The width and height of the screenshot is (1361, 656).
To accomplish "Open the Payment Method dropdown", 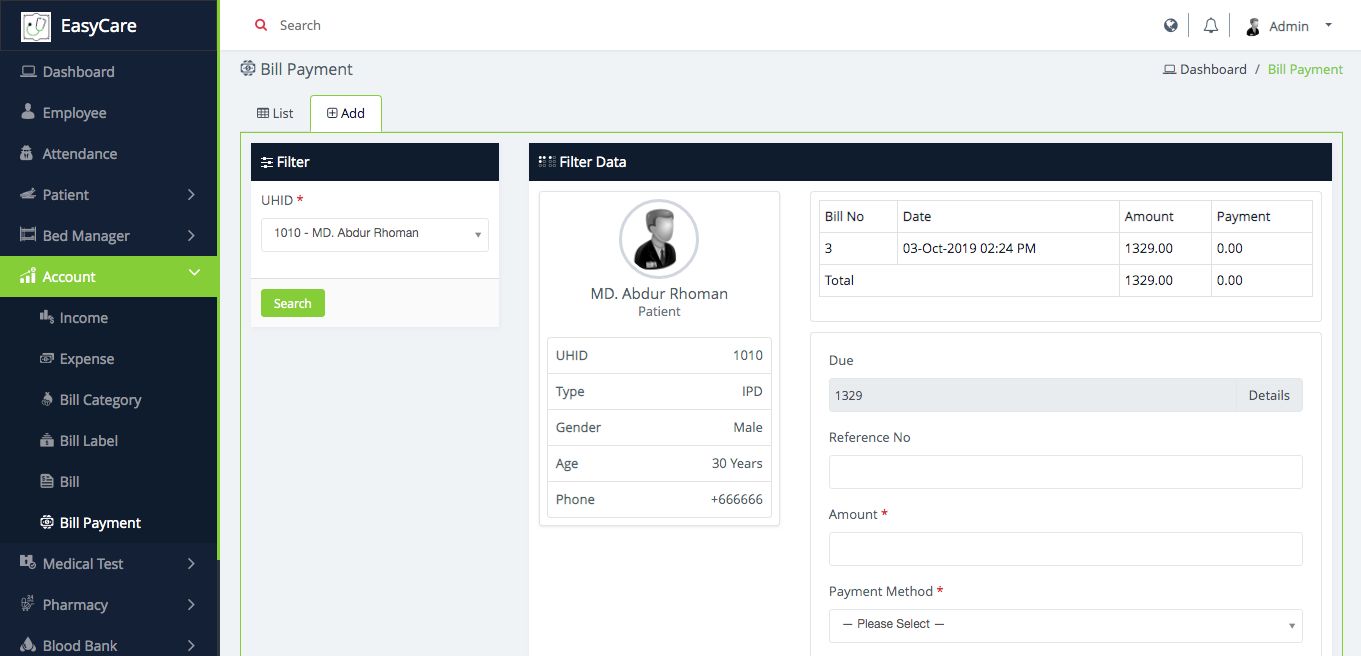I will pyautogui.click(x=1066, y=625).
